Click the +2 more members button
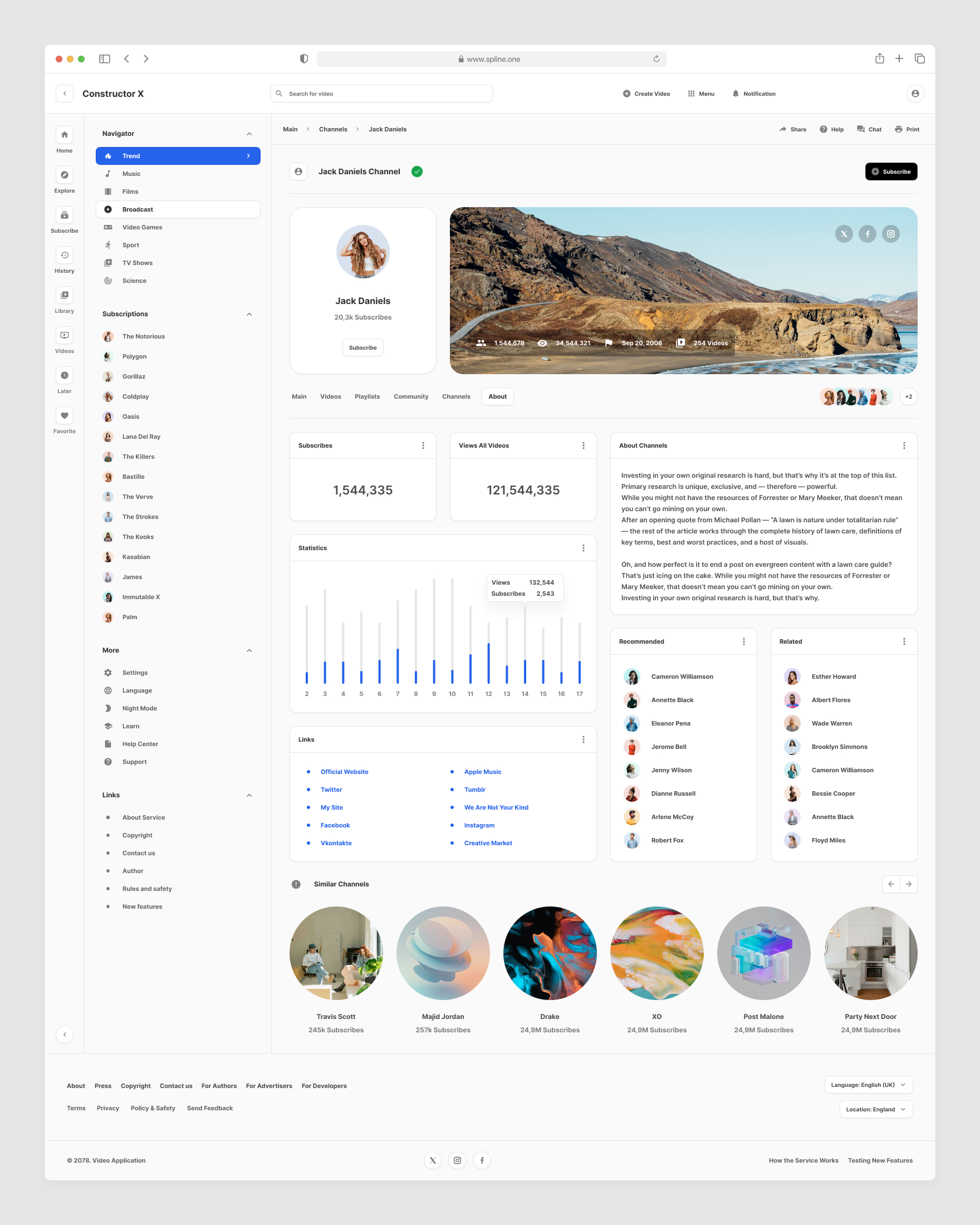Viewport: 980px width, 1225px height. 908,396
